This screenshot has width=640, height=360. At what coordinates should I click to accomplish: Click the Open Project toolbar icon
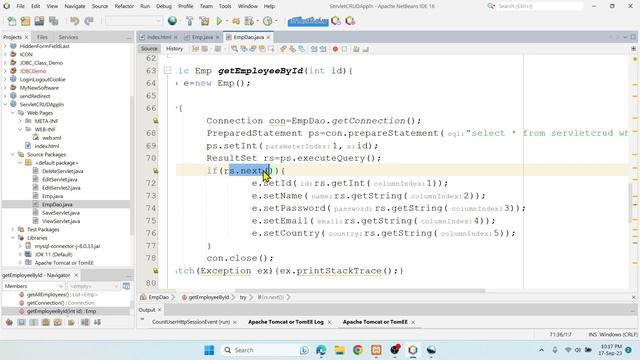[39, 21]
